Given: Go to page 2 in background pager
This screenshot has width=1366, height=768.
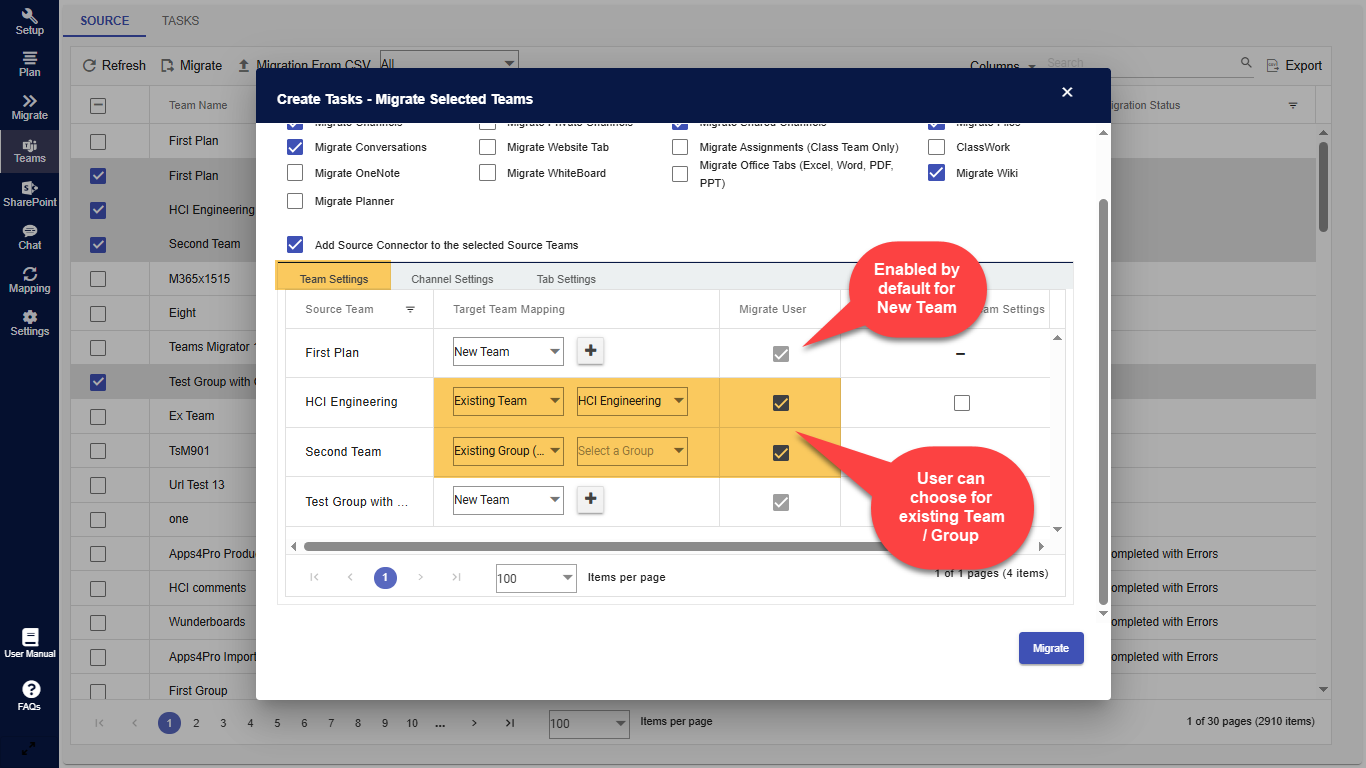Looking at the screenshot, I should pyautogui.click(x=196, y=723).
